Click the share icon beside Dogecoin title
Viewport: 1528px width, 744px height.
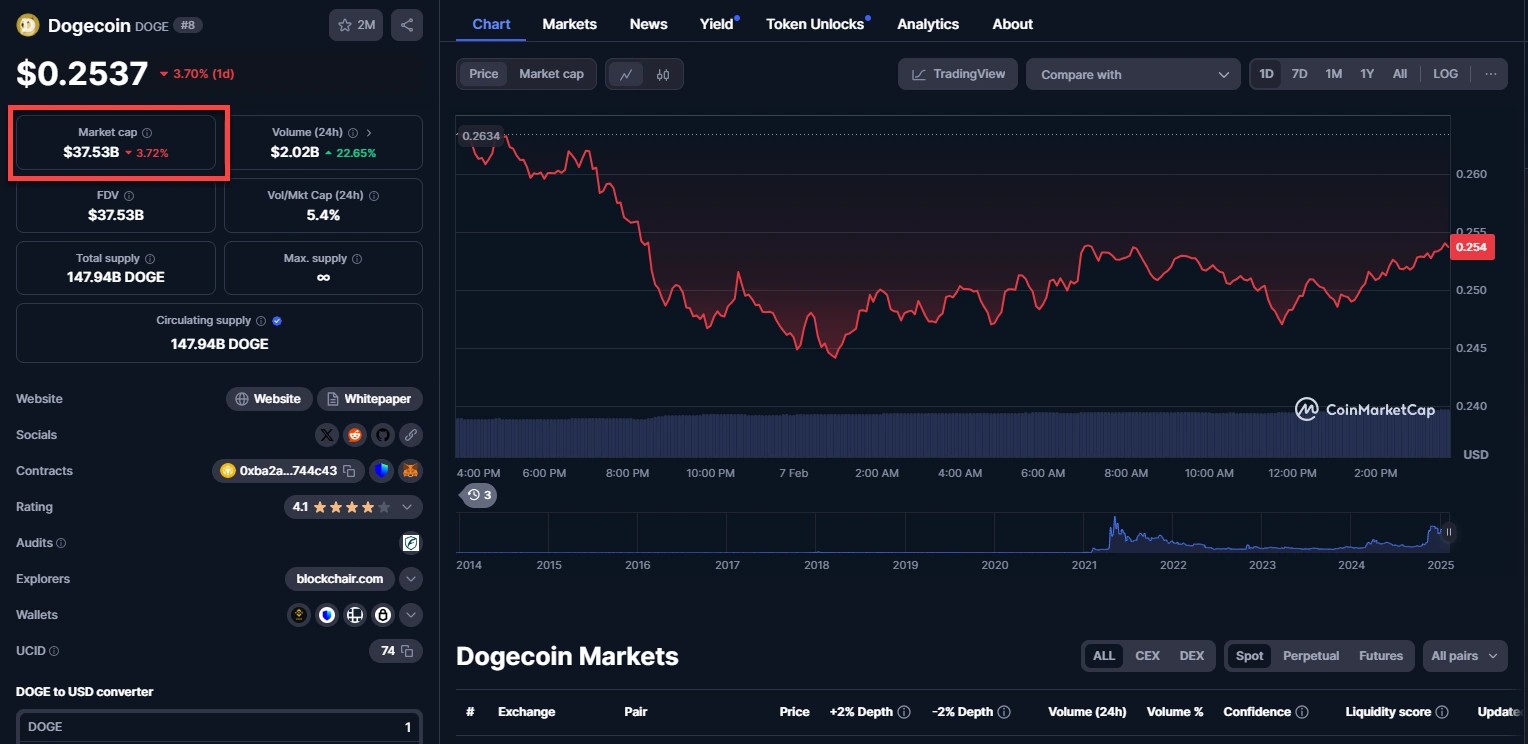tap(406, 25)
